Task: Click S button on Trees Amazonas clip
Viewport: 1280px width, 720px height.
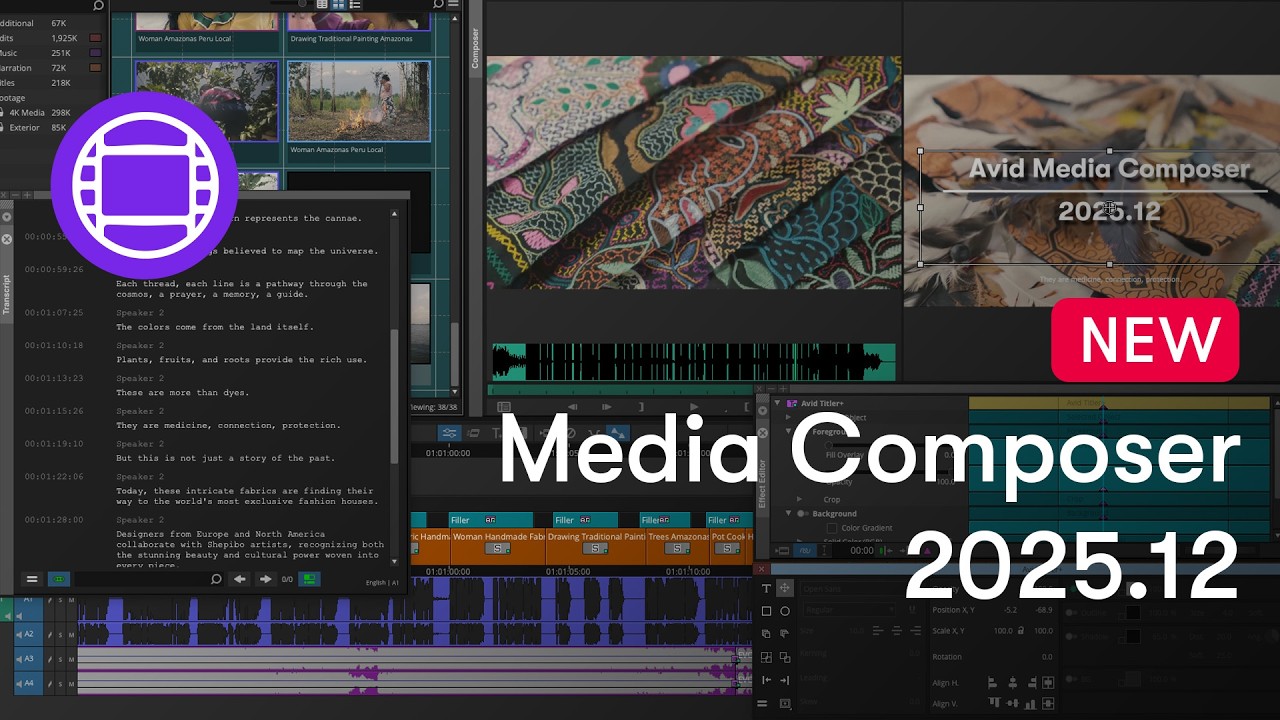Action: 677,548
